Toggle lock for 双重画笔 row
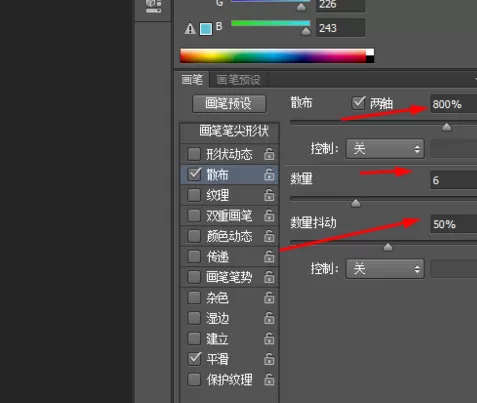 tap(269, 216)
